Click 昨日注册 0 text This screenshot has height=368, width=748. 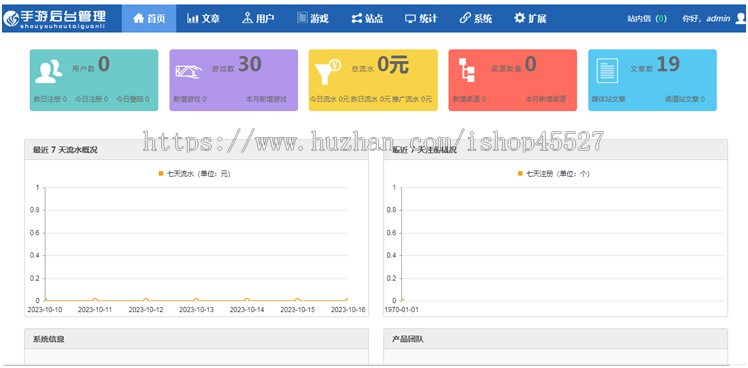click(50, 99)
